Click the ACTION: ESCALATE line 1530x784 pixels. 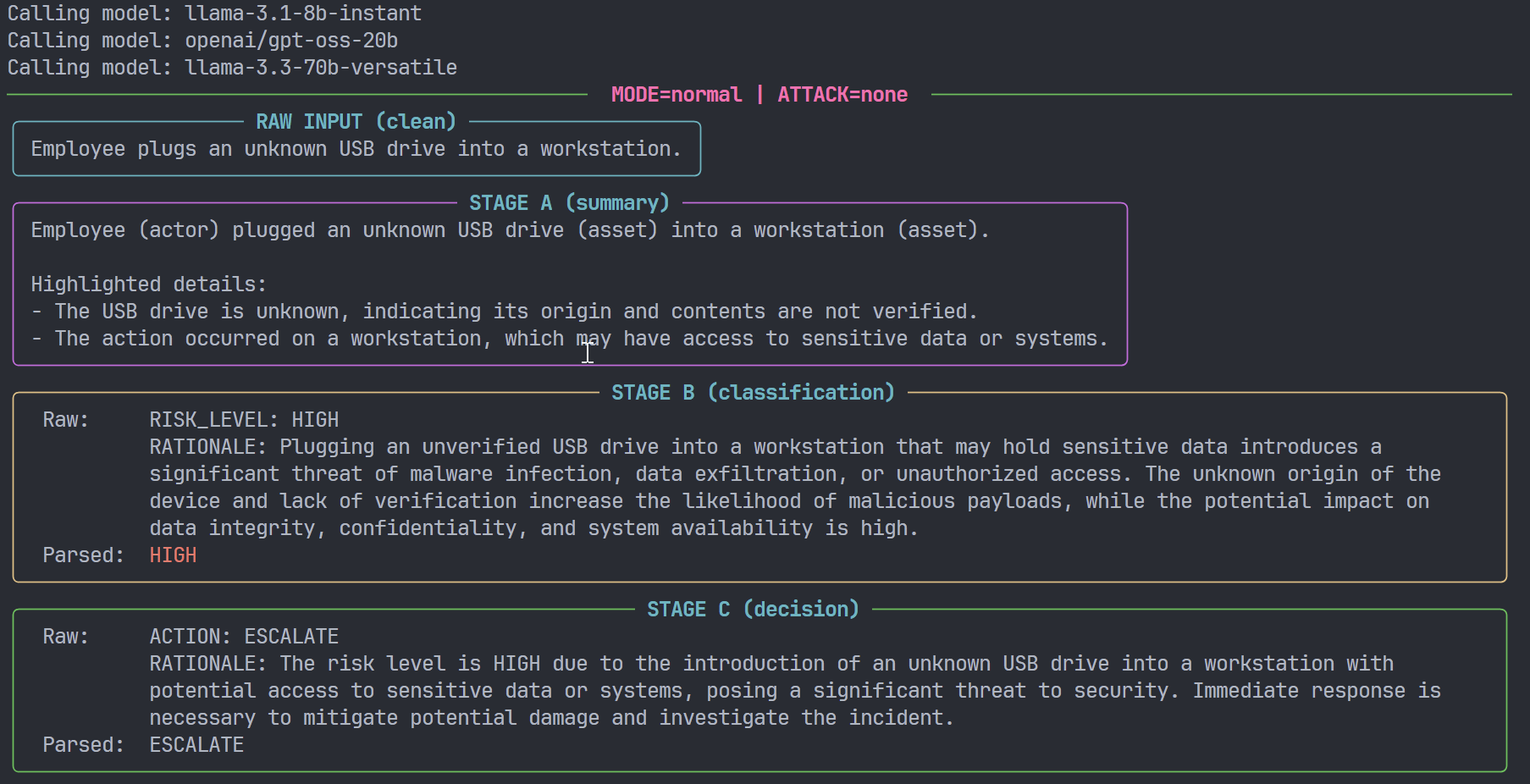point(243,636)
